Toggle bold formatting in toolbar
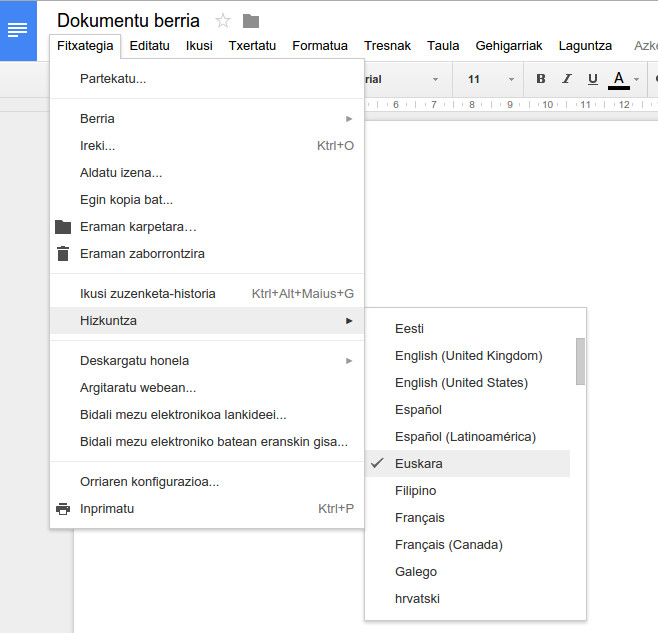 pyautogui.click(x=541, y=79)
